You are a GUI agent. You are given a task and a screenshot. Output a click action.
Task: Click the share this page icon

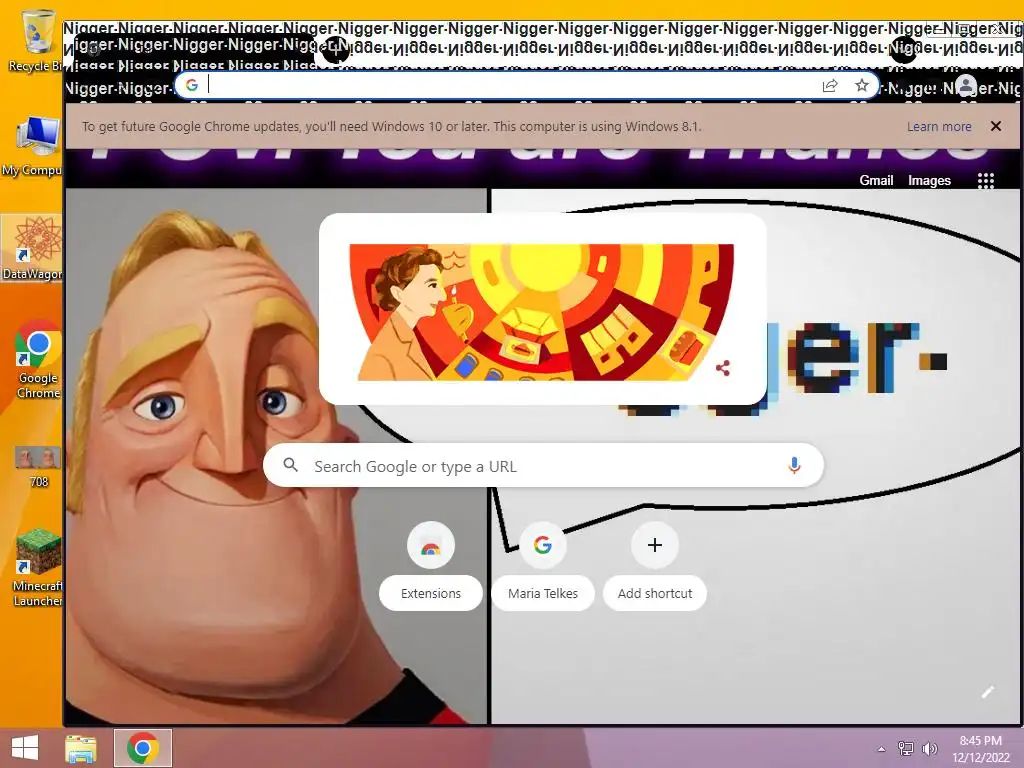click(829, 86)
